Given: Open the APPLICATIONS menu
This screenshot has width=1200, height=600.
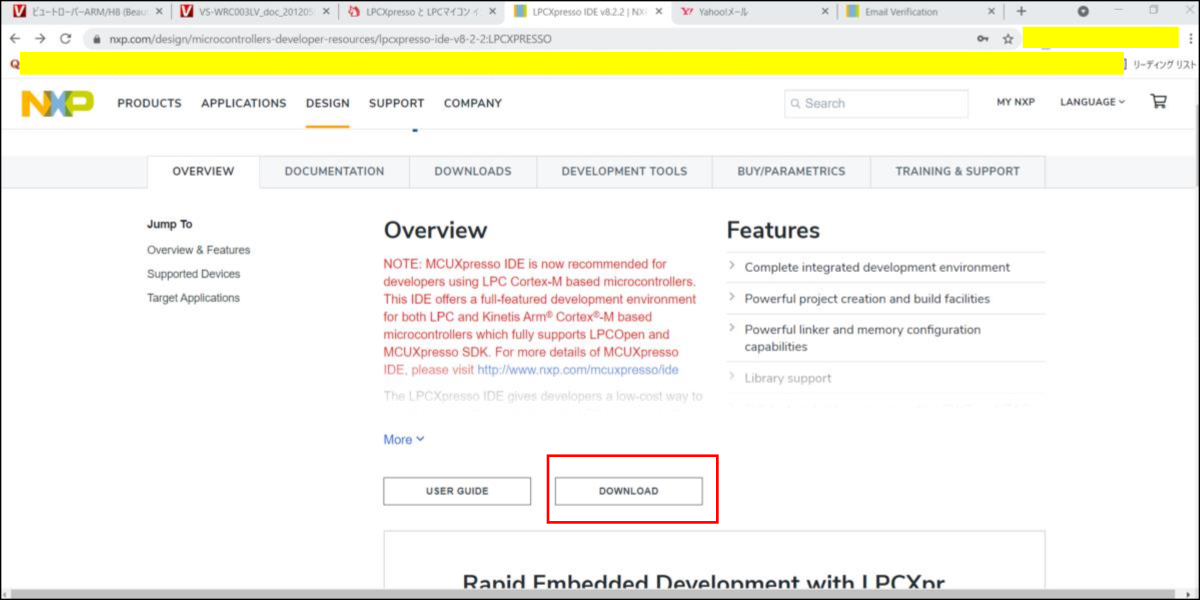Looking at the screenshot, I should (x=243, y=103).
